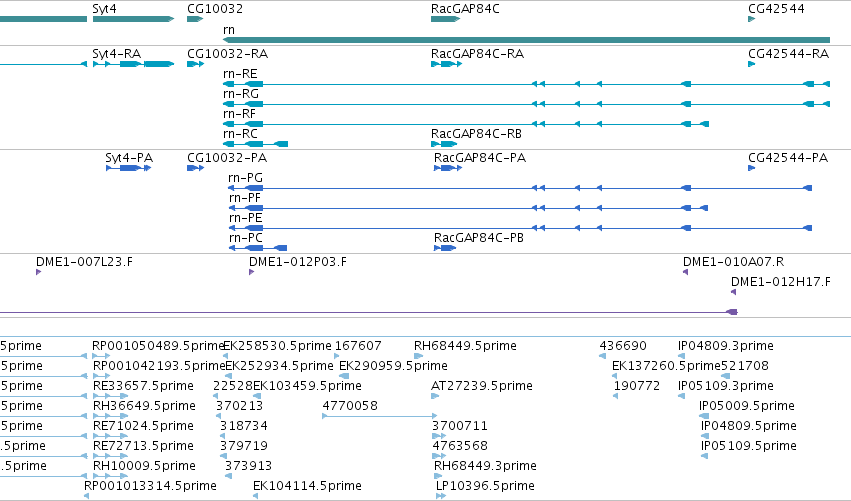Select RP001013314.5prime EST label
Screen dimensions: 851x501
[x=150, y=486]
